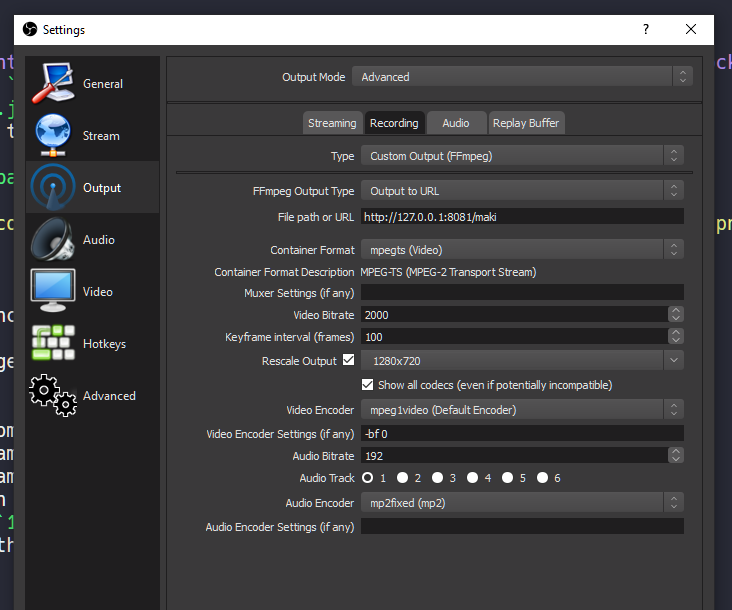The image size is (732, 610).
Task: Select Audio Track 2 radio button
Action: [402, 477]
